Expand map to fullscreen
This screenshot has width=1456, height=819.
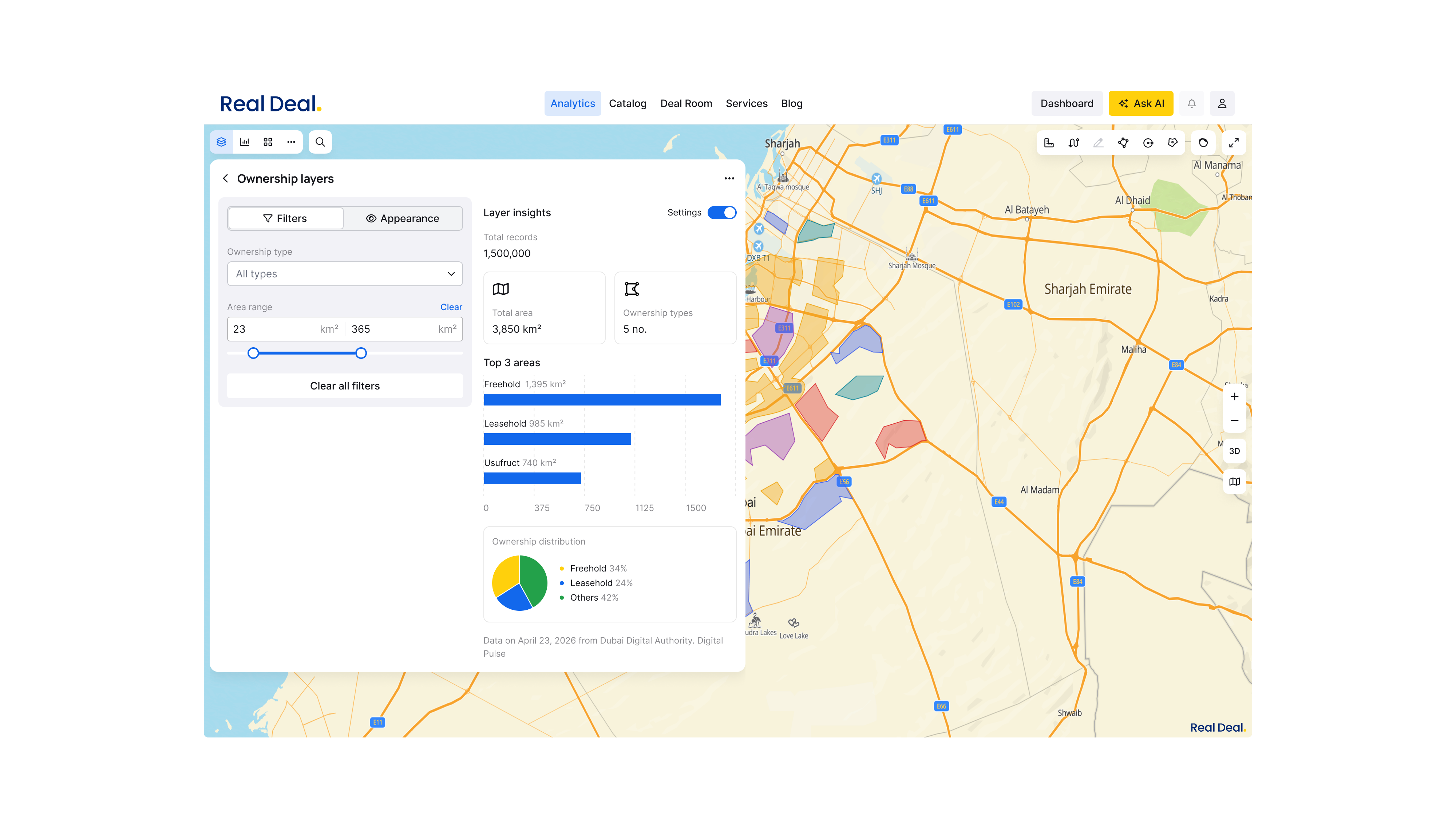[1234, 142]
